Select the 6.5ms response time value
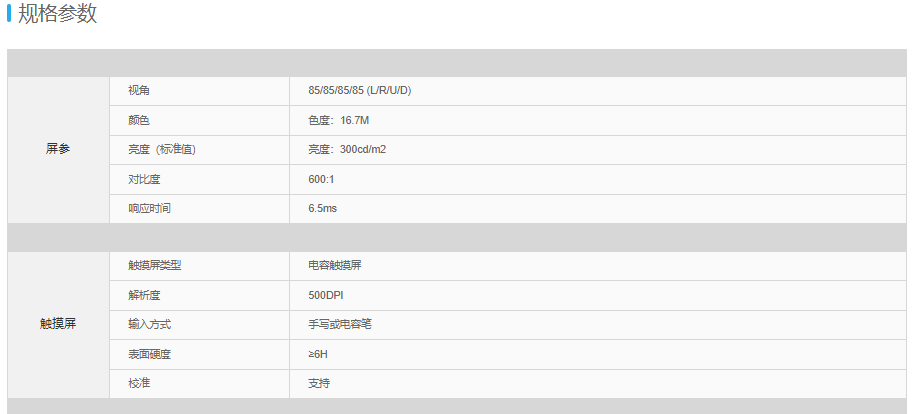 (x=322, y=208)
